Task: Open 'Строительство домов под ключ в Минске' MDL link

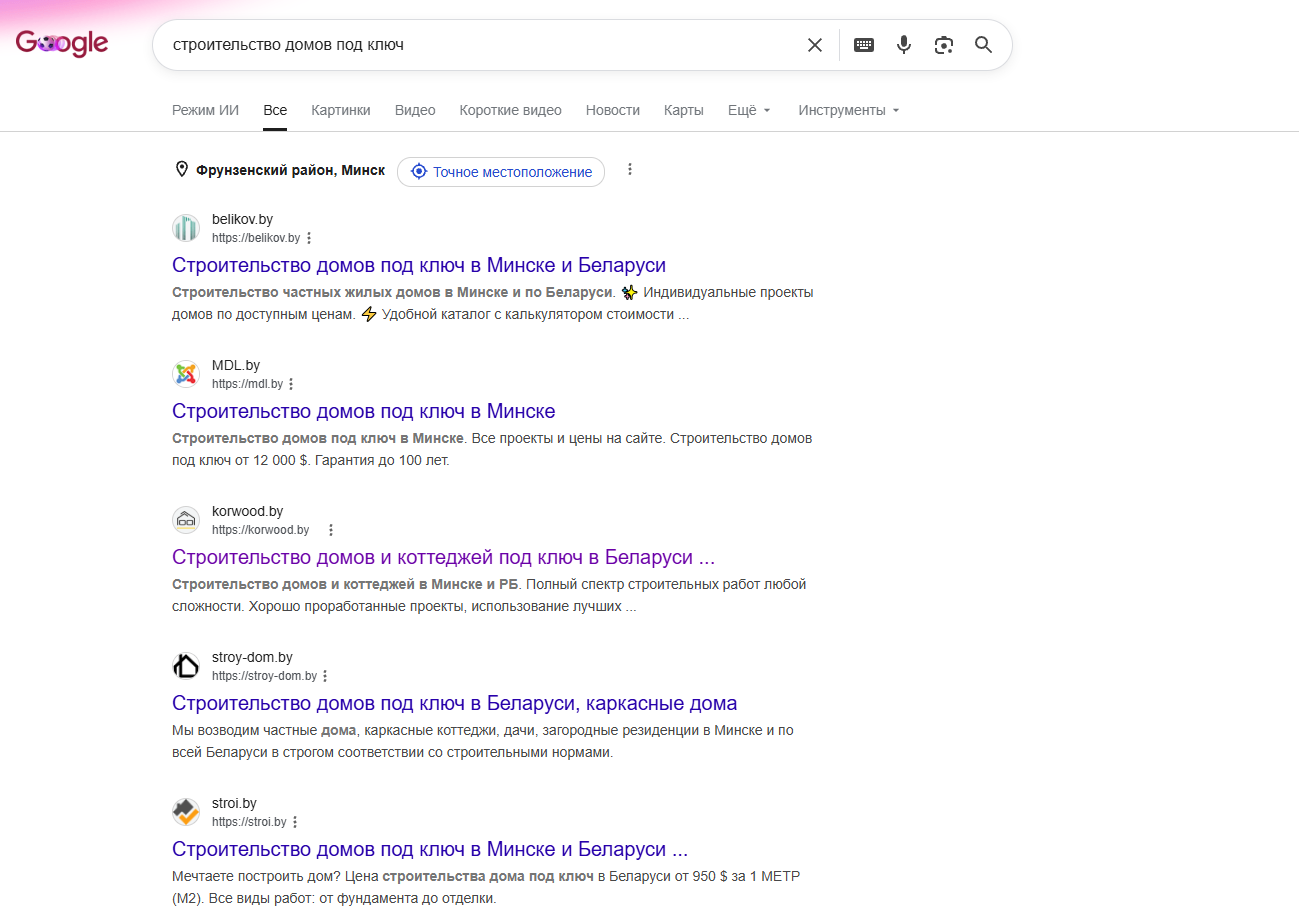Action: [x=364, y=411]
